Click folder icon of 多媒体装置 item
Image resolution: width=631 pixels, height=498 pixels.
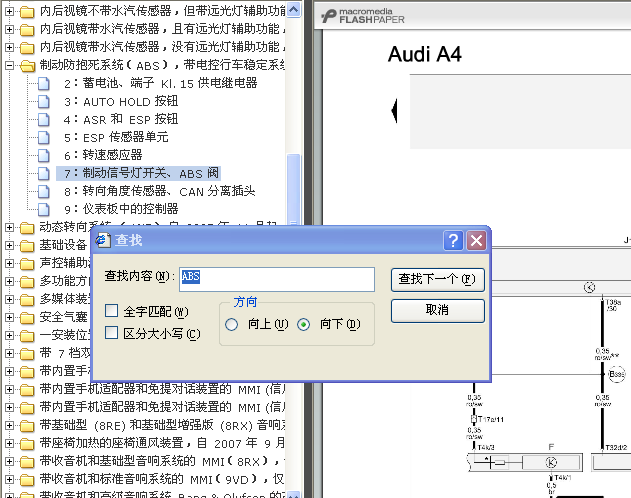click(27, 300)
